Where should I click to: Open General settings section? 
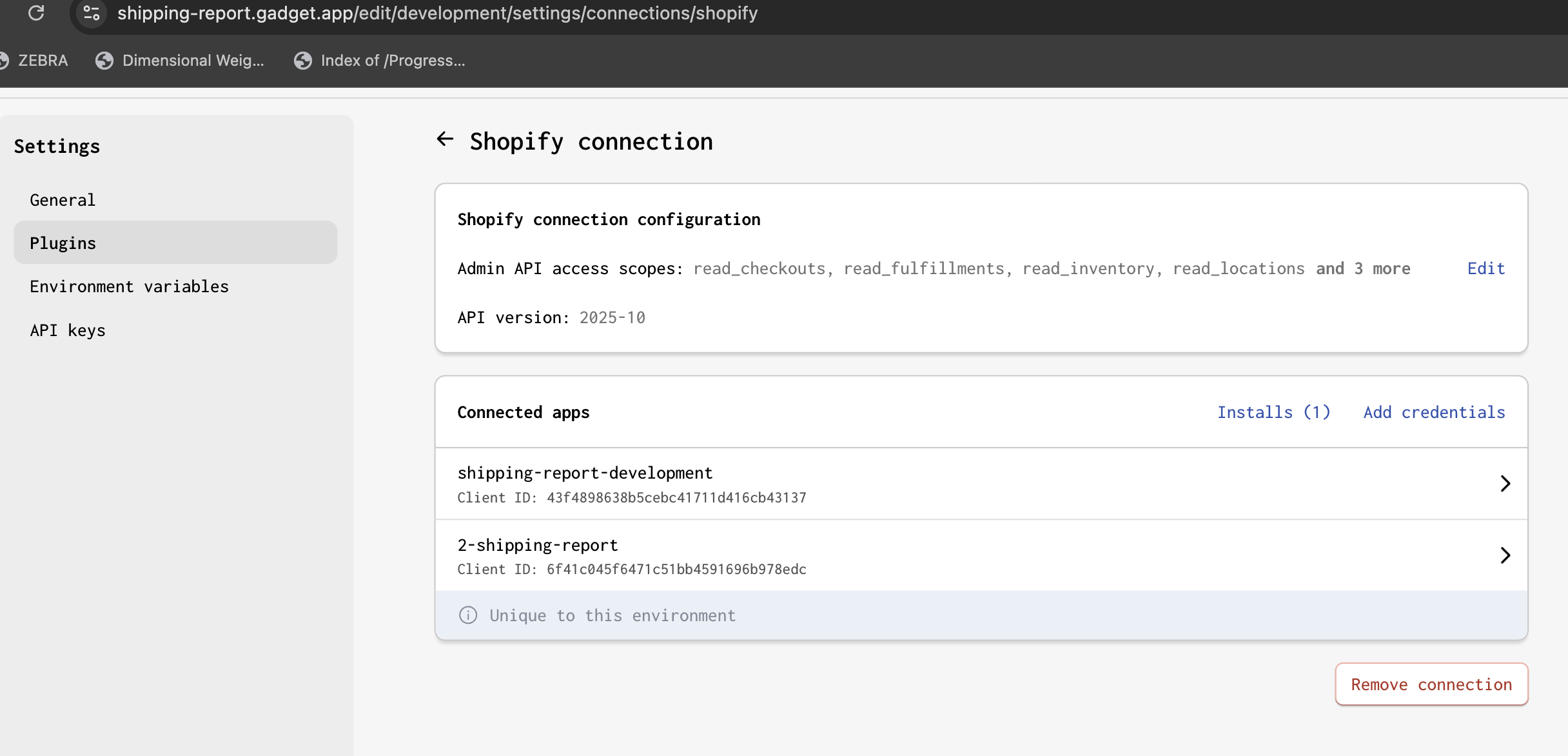63,200
